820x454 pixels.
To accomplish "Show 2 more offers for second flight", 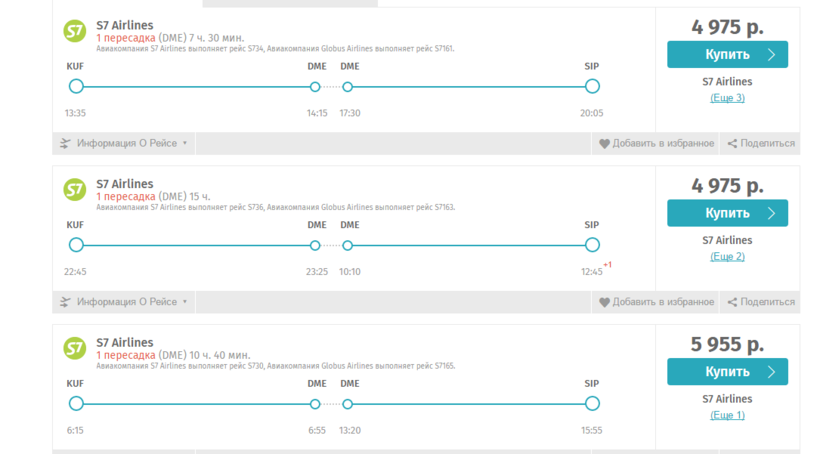I will [727, 257].
